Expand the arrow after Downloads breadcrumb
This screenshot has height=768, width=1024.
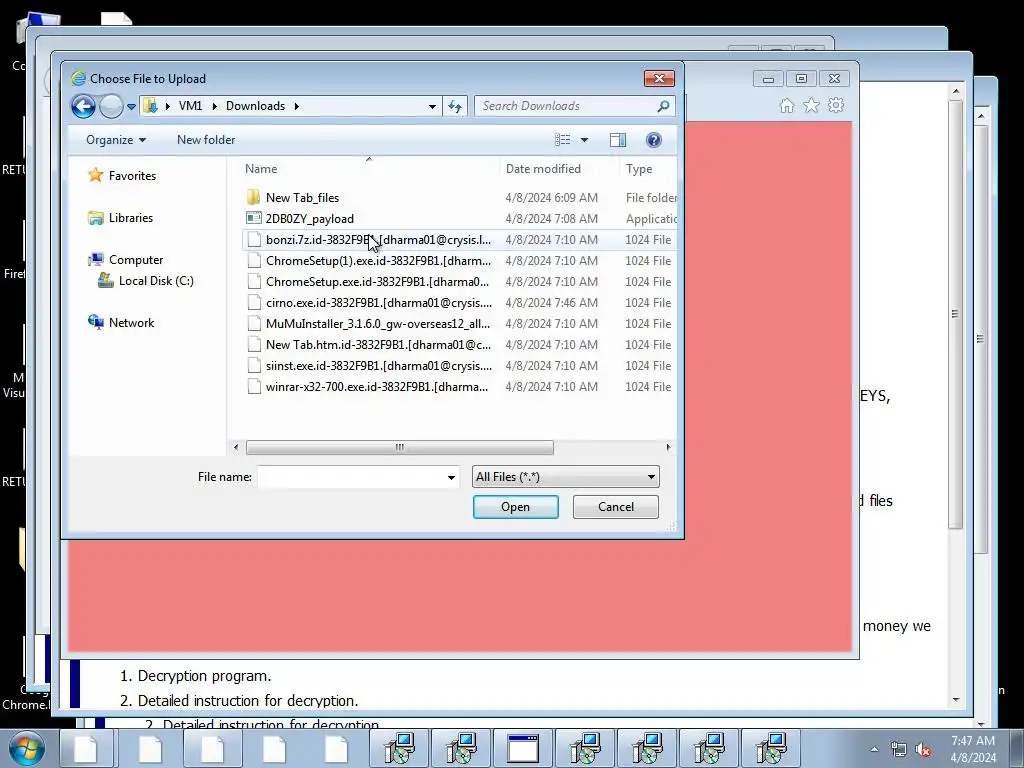[x=296, y=106]
